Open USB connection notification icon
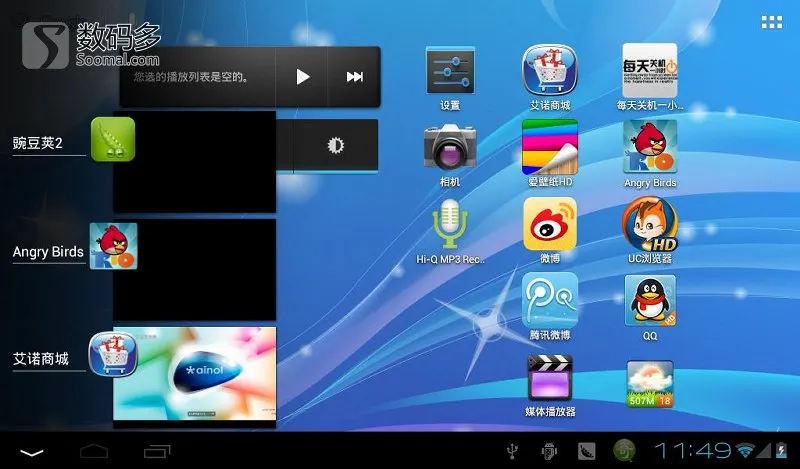Viewport: 800px width, 469px height. coord(513,451)
